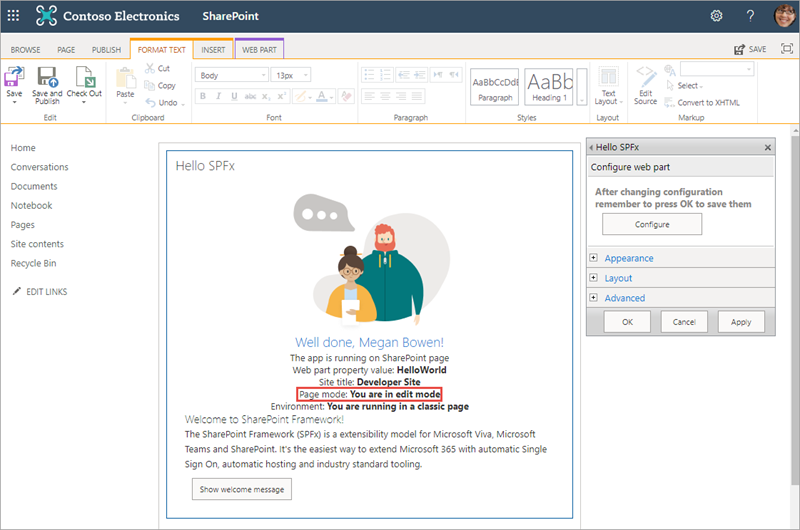Open the markup language dropdown box
Viewport: 800px width, 530px height.
coord(717,68)
